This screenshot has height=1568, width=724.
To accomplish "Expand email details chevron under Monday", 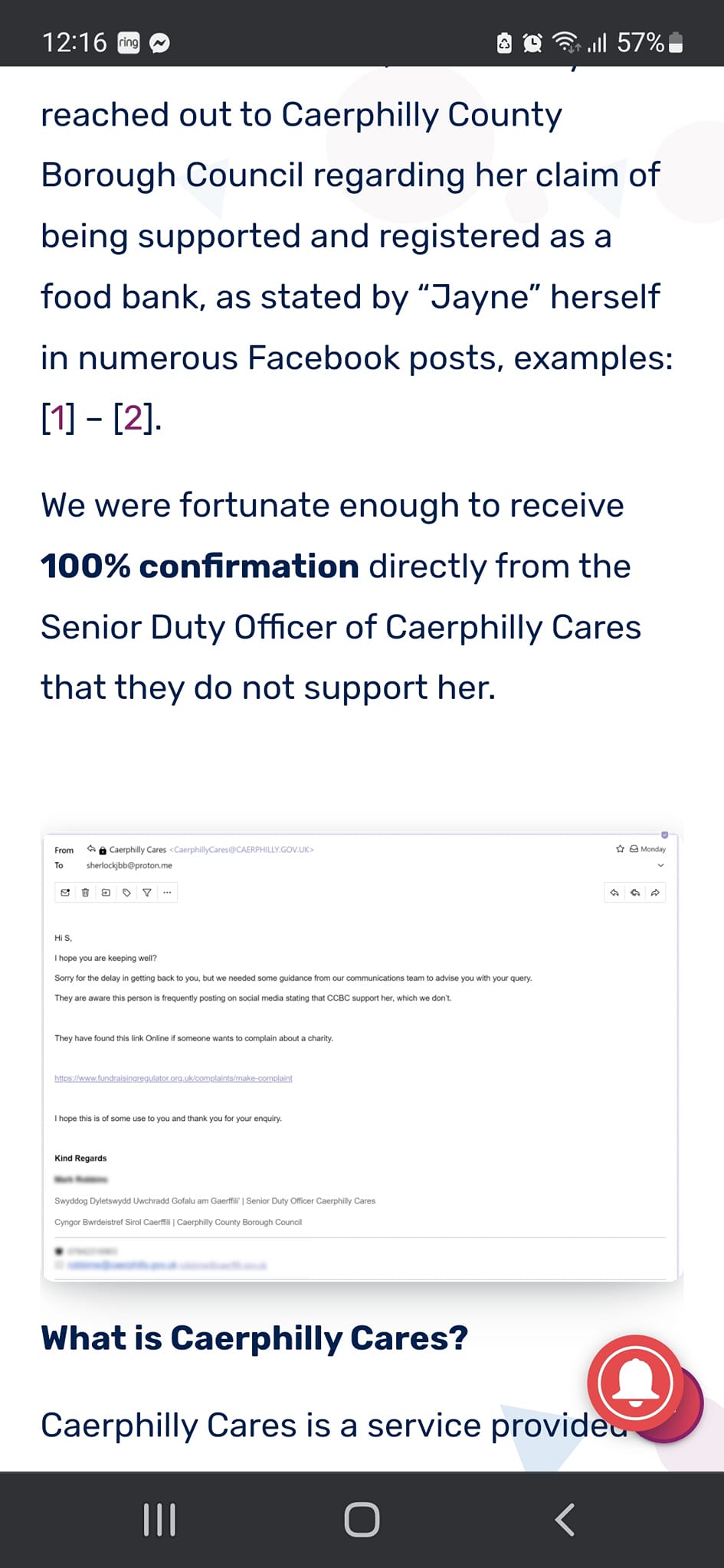I will pos(660,866).
